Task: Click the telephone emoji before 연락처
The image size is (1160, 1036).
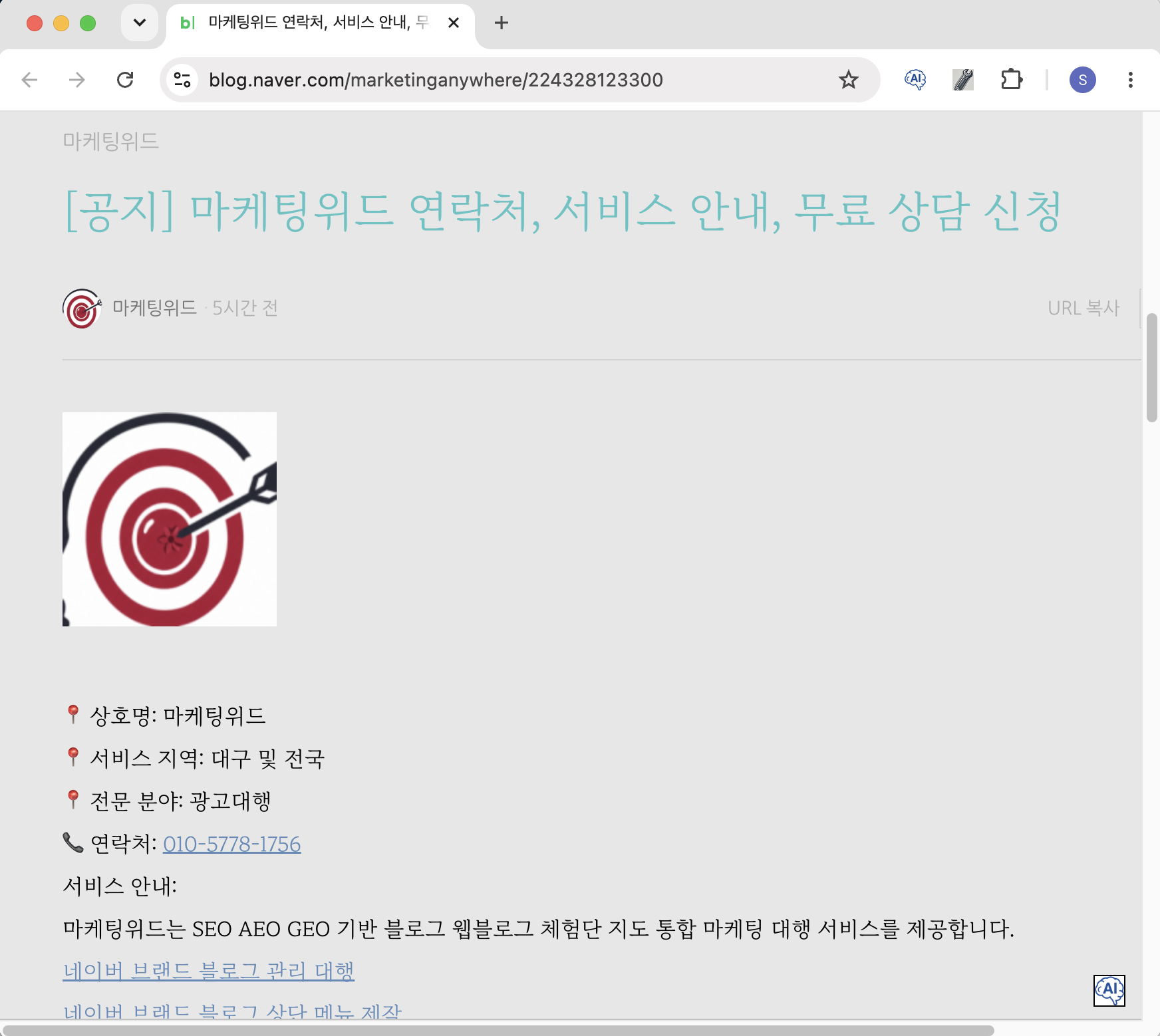Action: click(73, 842)
